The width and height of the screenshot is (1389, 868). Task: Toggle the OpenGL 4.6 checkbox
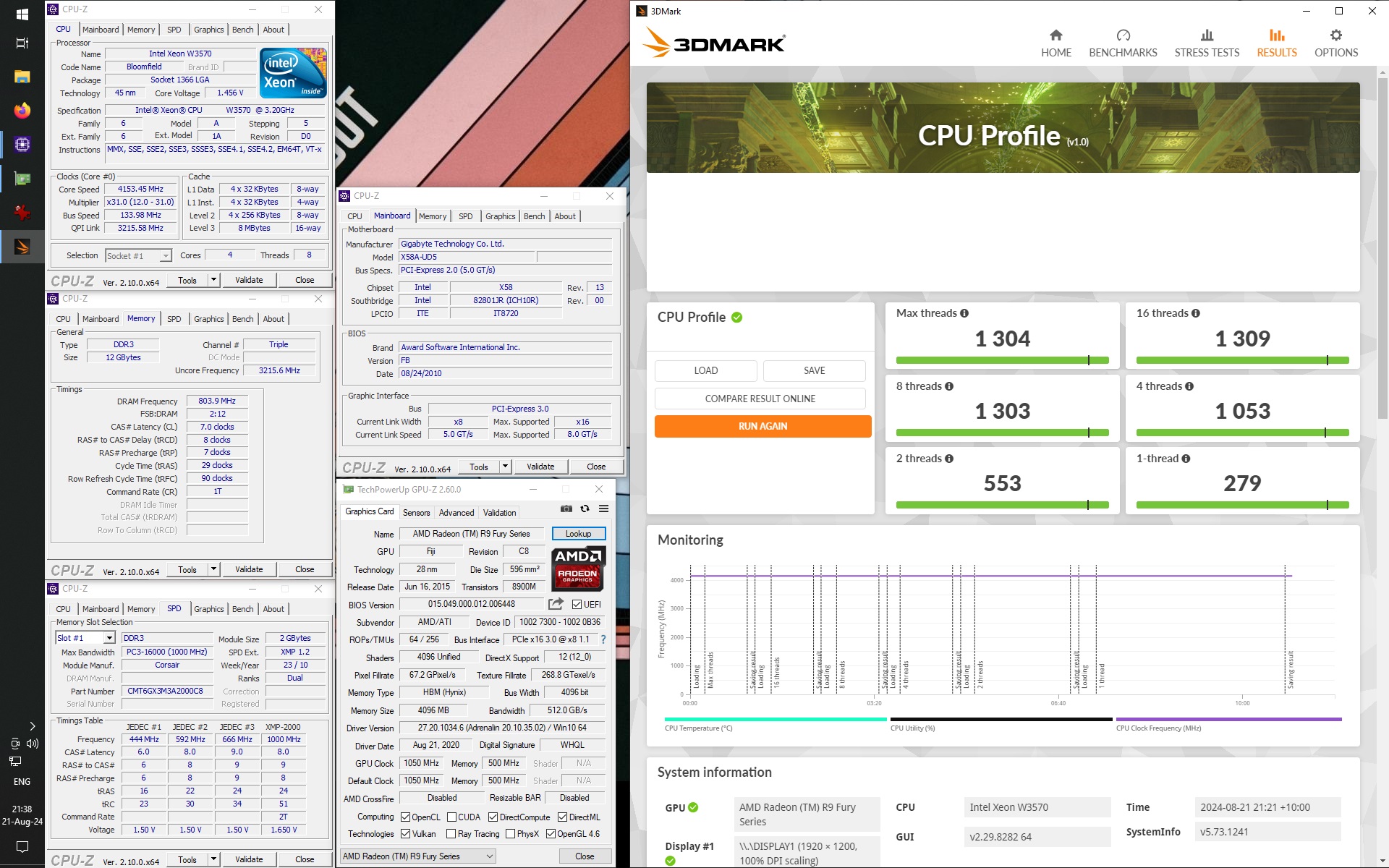551,834
